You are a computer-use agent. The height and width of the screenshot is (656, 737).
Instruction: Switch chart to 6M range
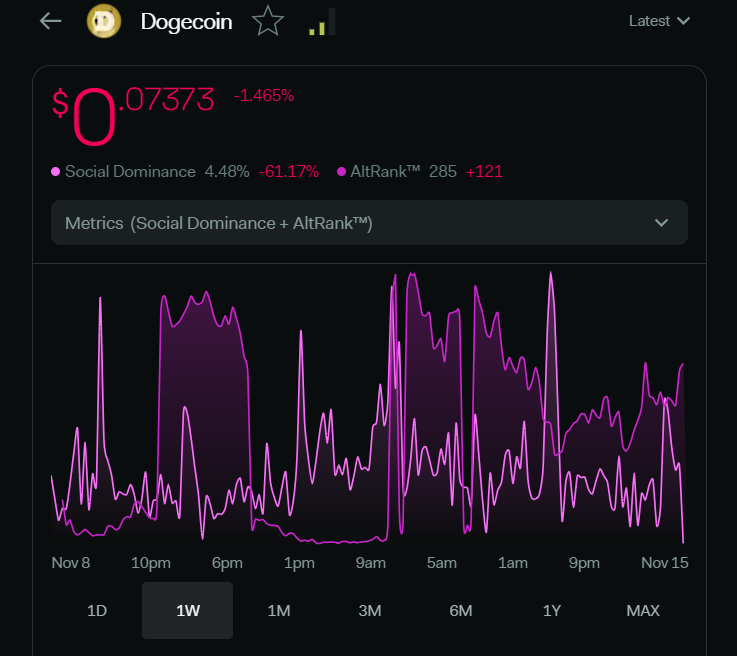461,610
